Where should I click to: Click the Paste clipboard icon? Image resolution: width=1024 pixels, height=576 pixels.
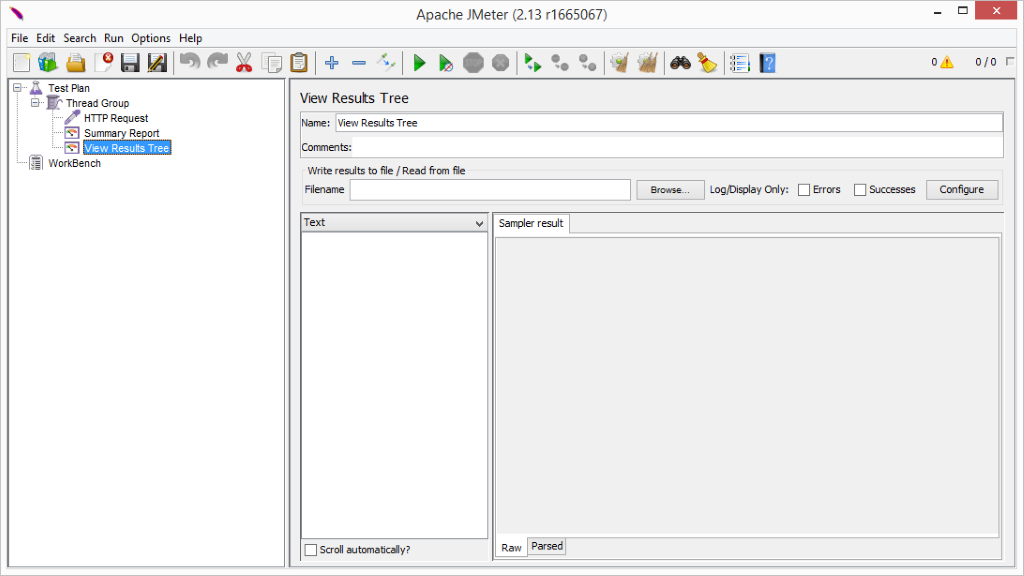pyautogui.click(x=298, y=63)
